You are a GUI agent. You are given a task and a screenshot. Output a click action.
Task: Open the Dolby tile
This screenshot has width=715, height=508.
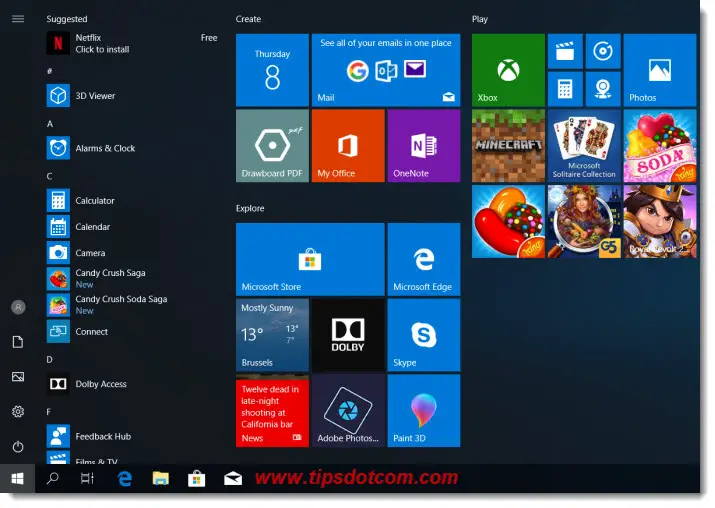click(348, 335)
